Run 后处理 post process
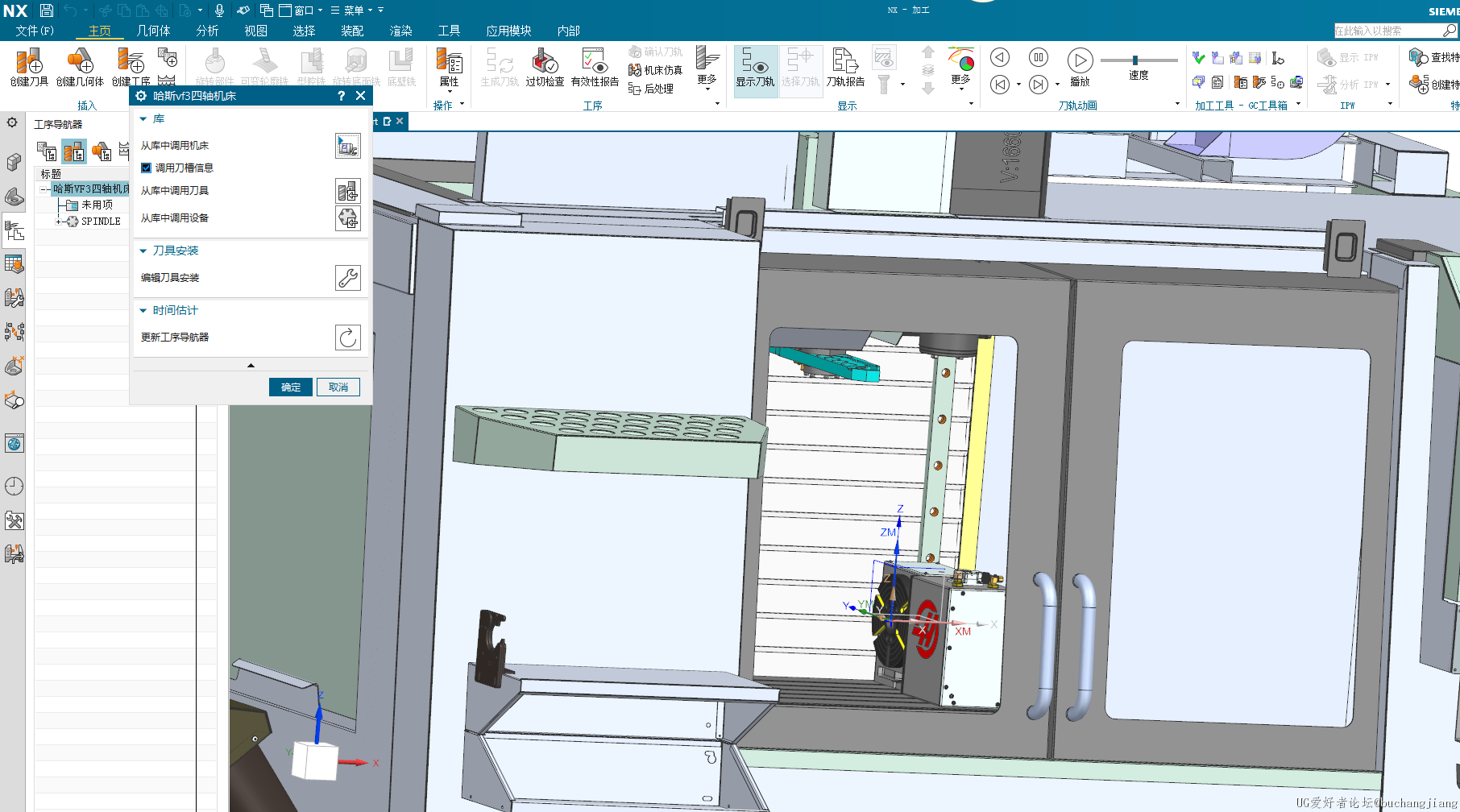The height and width of the screenshot is (812, 1460). tap(650, 89)
